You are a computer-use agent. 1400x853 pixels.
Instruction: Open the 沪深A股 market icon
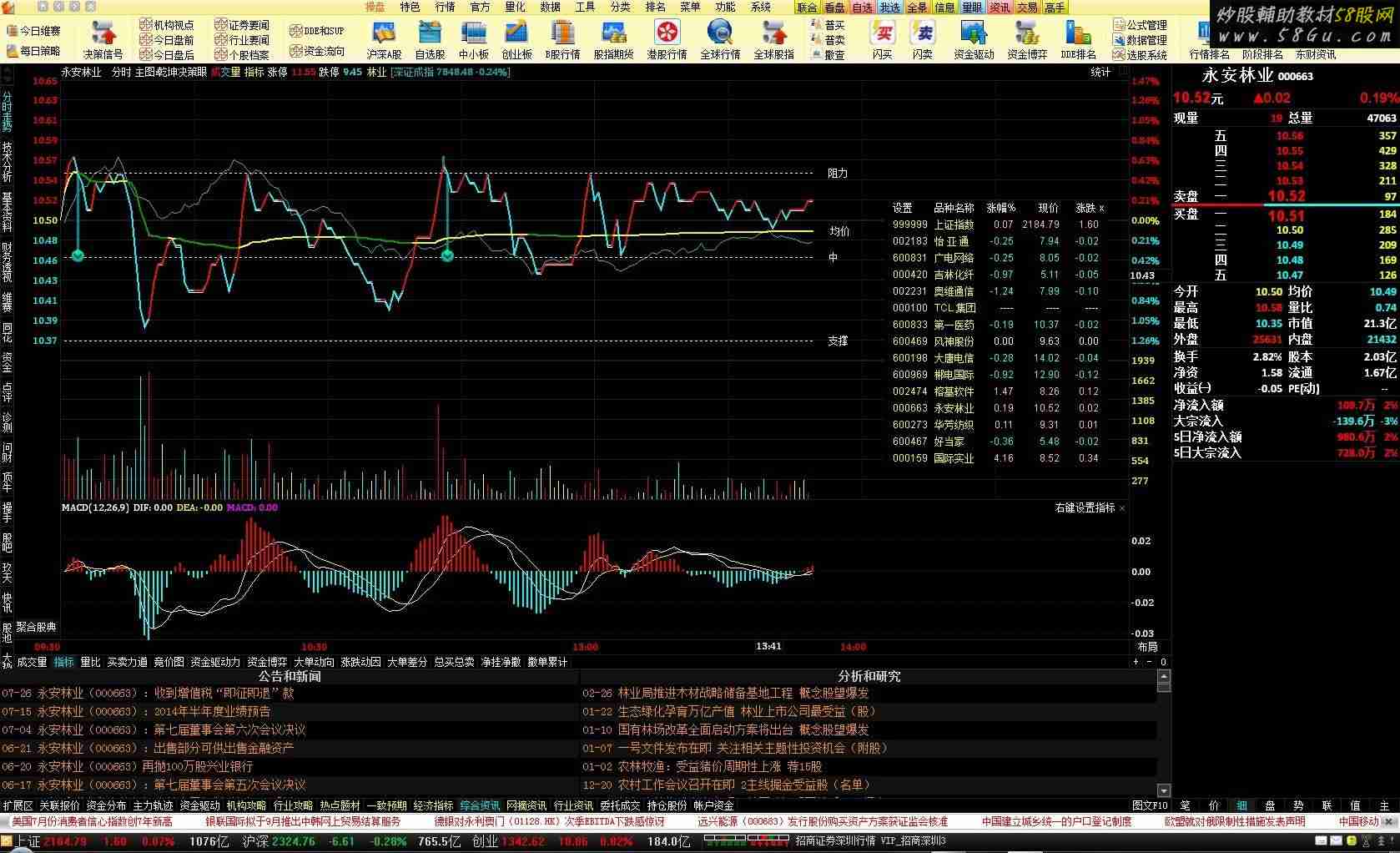coord(384,39)
